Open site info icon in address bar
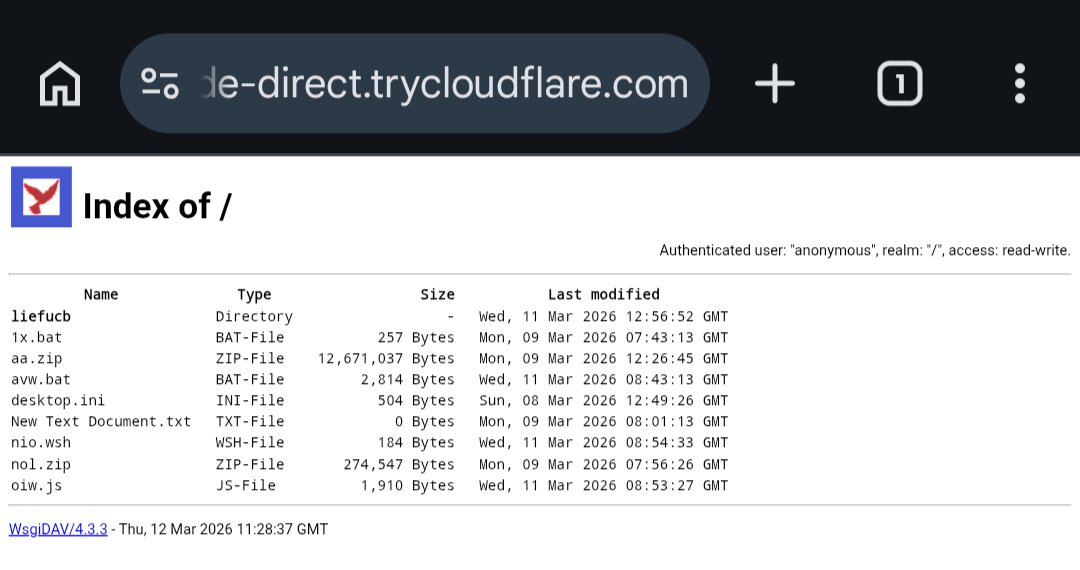Image resolution: width=1080 pixels, height=570 pixels. coord(159,84)
